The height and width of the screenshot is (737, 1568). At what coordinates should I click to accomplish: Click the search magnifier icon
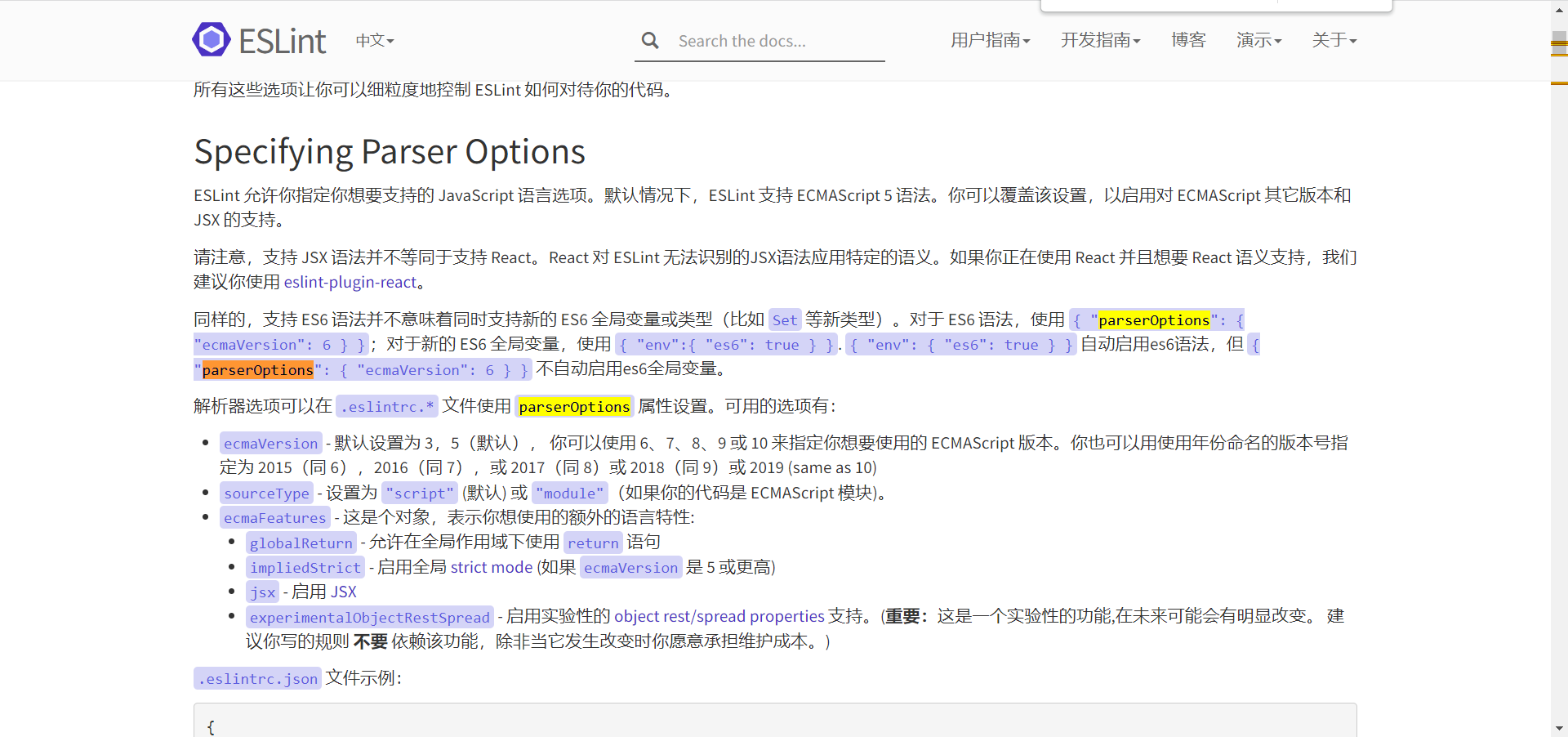coord(650,40)
